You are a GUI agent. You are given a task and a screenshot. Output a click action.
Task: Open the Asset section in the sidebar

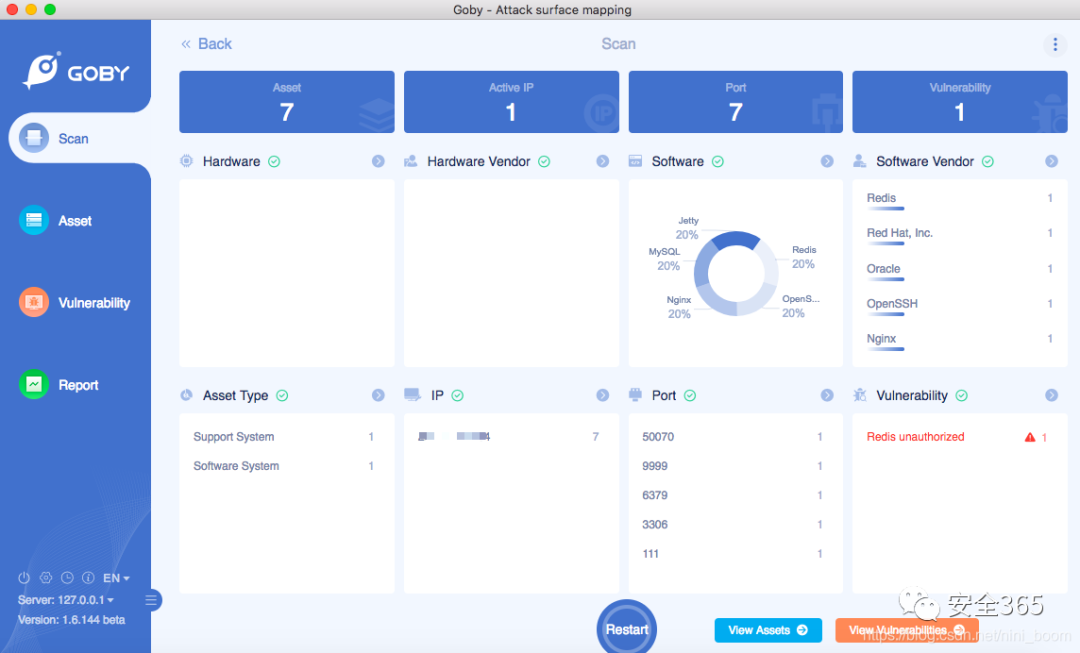tap(55, 220)
